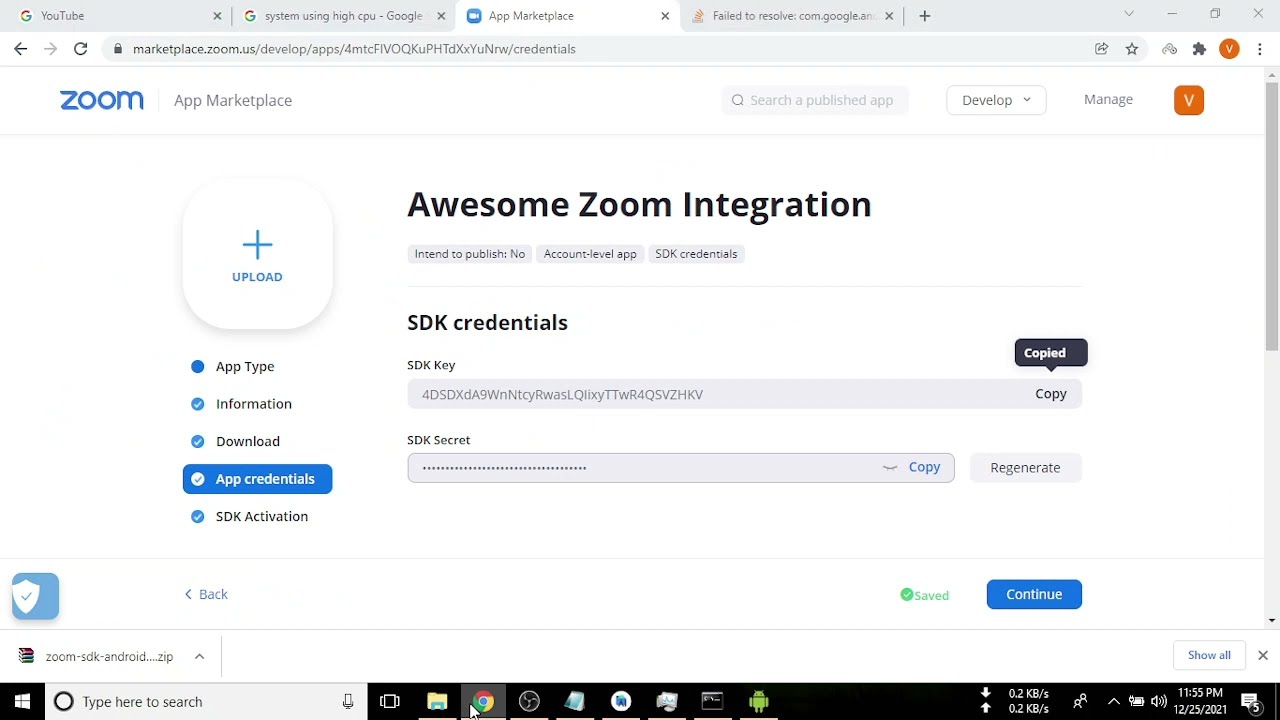Screen dimensions: 1280x720
Task: Open Chrome tab search chevron
Action: pyautogui.click(x=1129, y=14)
